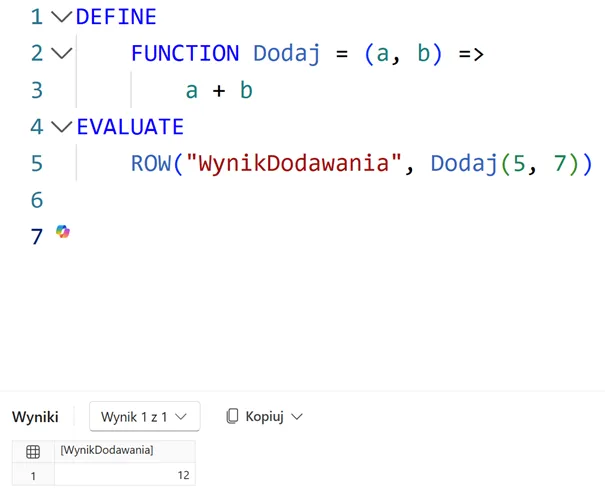The width and height of the screenshot is (605, 493).
Task: Collapse the EVALUATE block on line 4
Action: [x=61, y=127]
